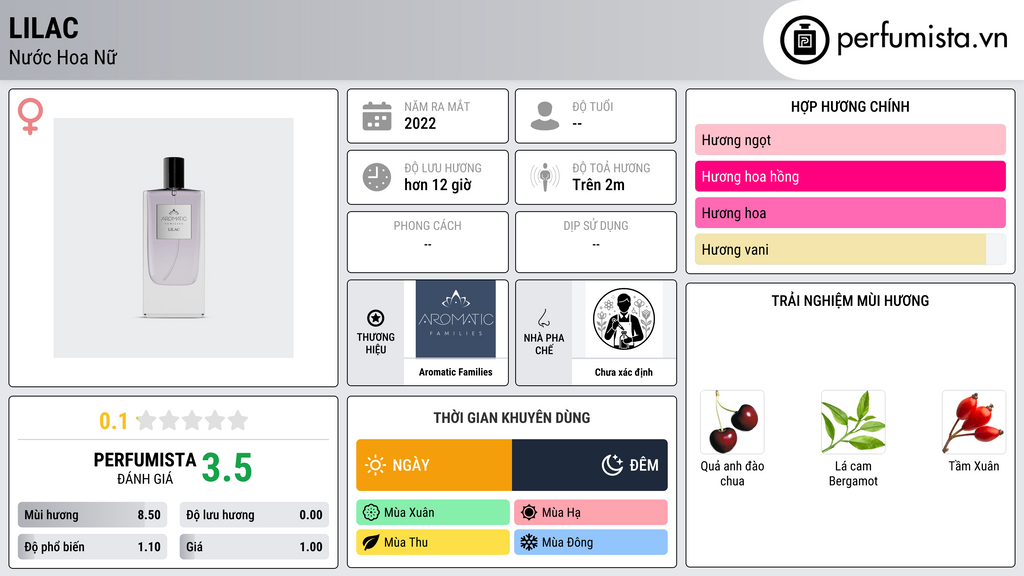1024x576 pixels.
Task: Select the Mùa Xuân season tag
Action: (433, 513)
